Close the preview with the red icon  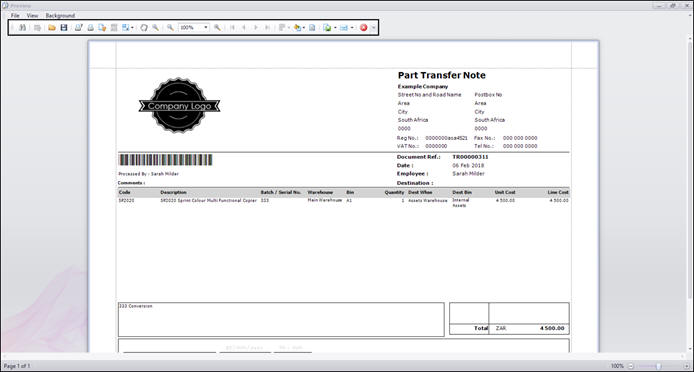(x=363, y=27)
